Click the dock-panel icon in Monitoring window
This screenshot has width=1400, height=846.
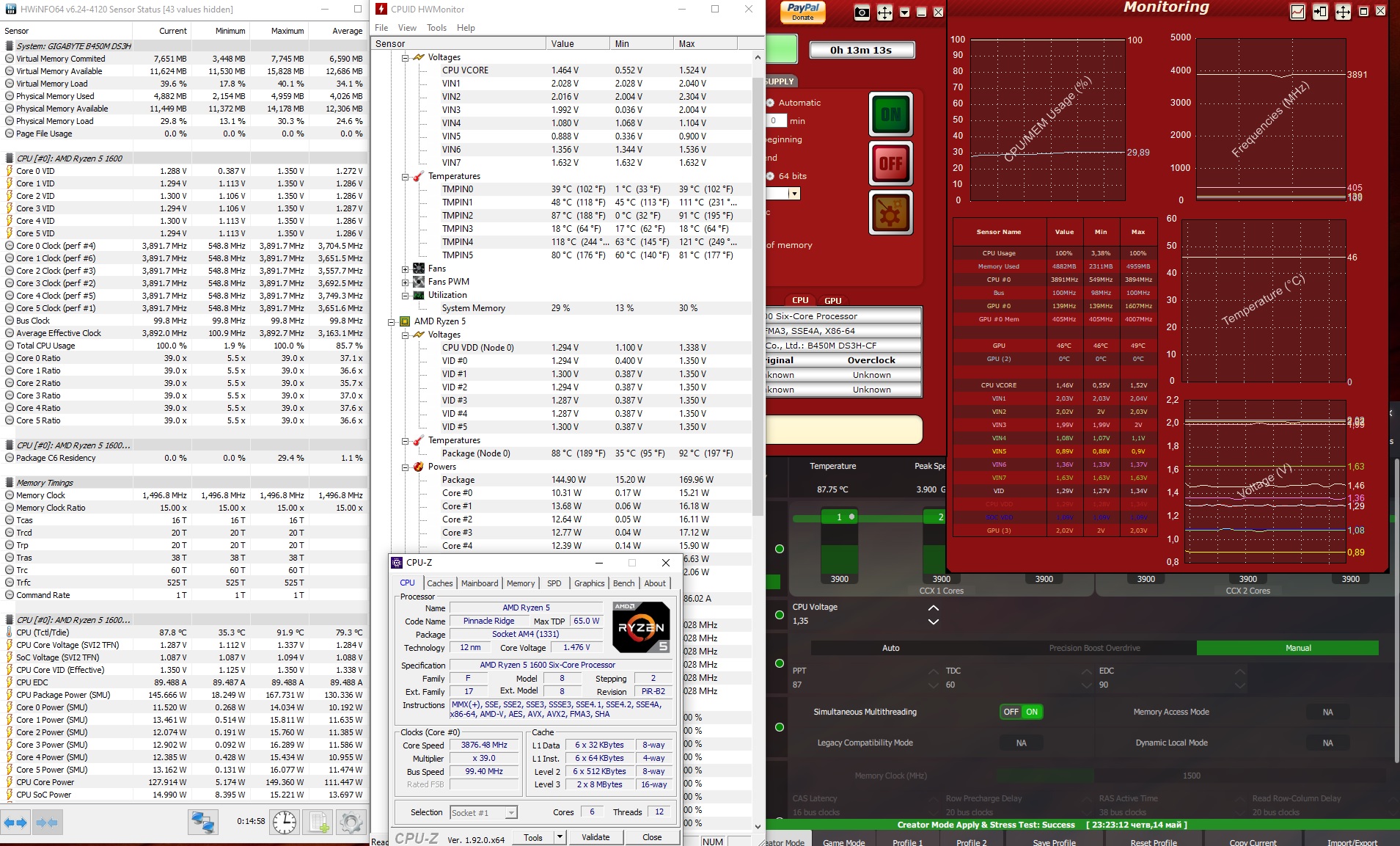click(x=1320, y=12)
